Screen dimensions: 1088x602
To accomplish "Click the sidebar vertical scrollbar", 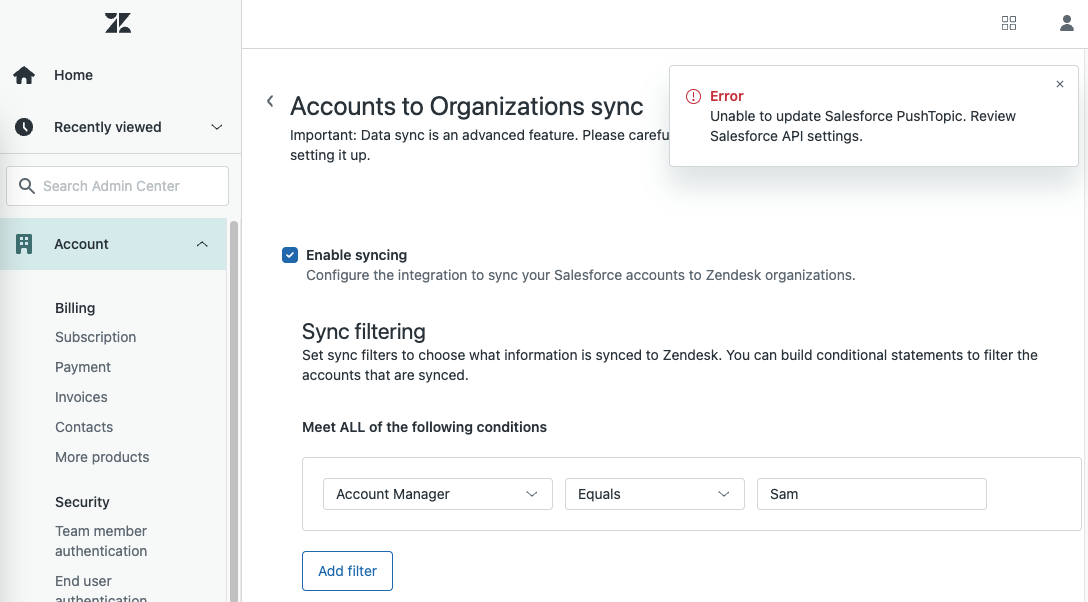I will [x=234, y=400].
